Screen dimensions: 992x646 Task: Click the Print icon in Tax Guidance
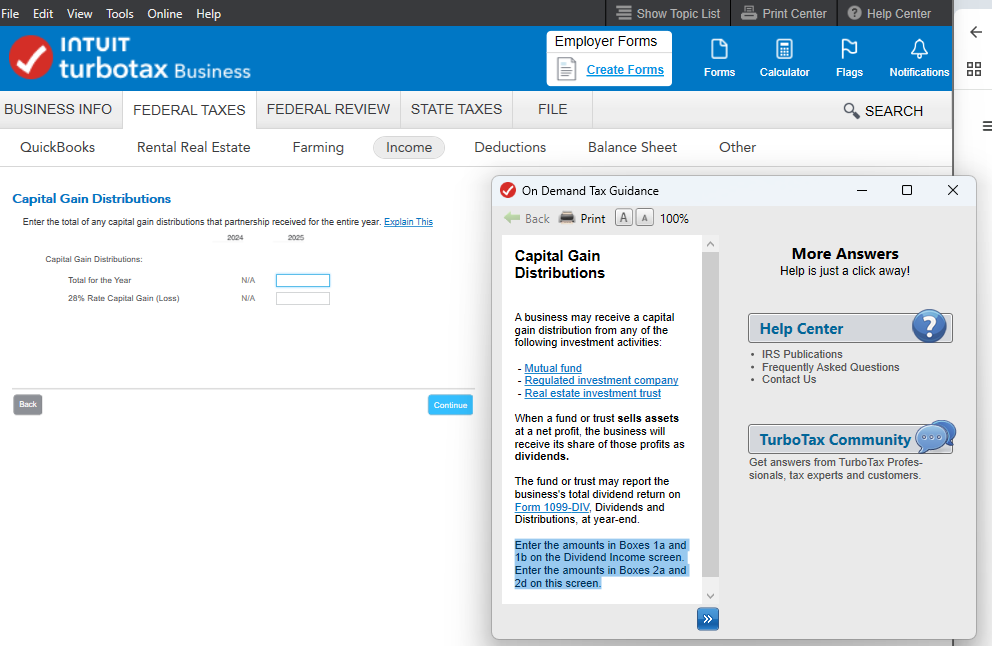[x=567, y=218]
